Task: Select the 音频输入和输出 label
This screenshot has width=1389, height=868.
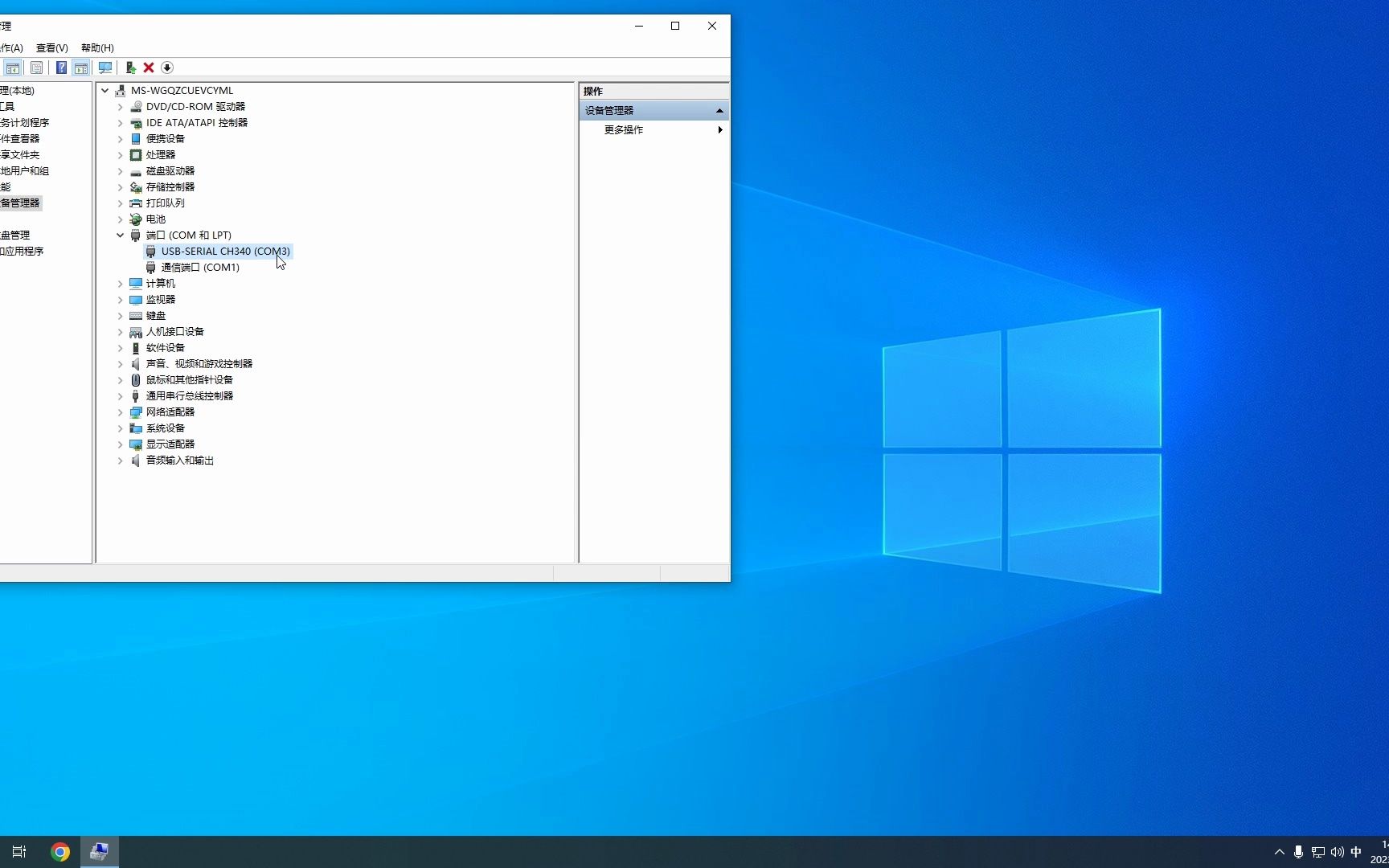Action: coord(180,460)
